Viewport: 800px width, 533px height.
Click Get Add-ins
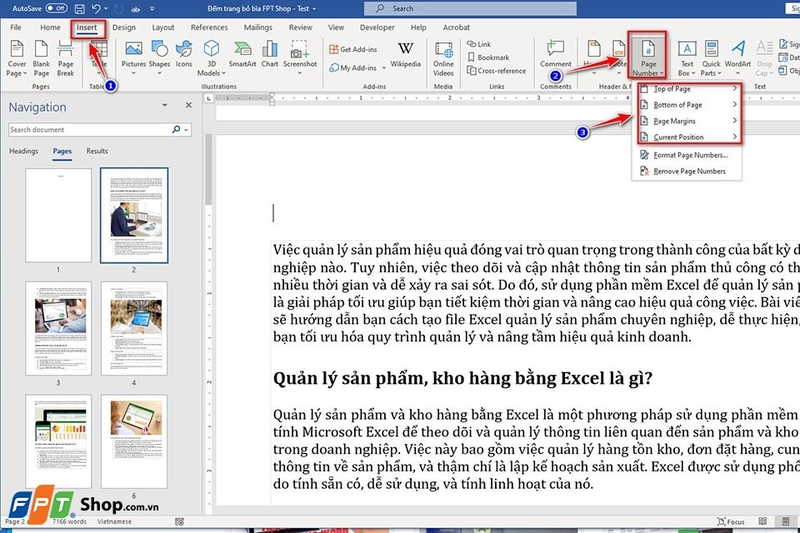(353, 49)
